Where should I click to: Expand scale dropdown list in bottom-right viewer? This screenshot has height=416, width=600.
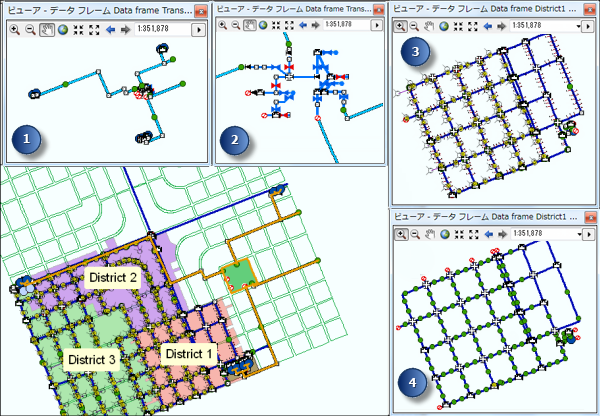[579, 234]
